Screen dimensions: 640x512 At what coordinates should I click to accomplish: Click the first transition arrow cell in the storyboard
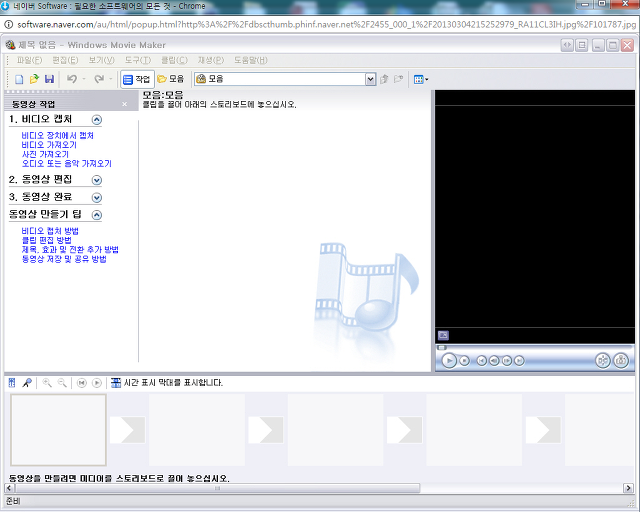coord(127,430)
